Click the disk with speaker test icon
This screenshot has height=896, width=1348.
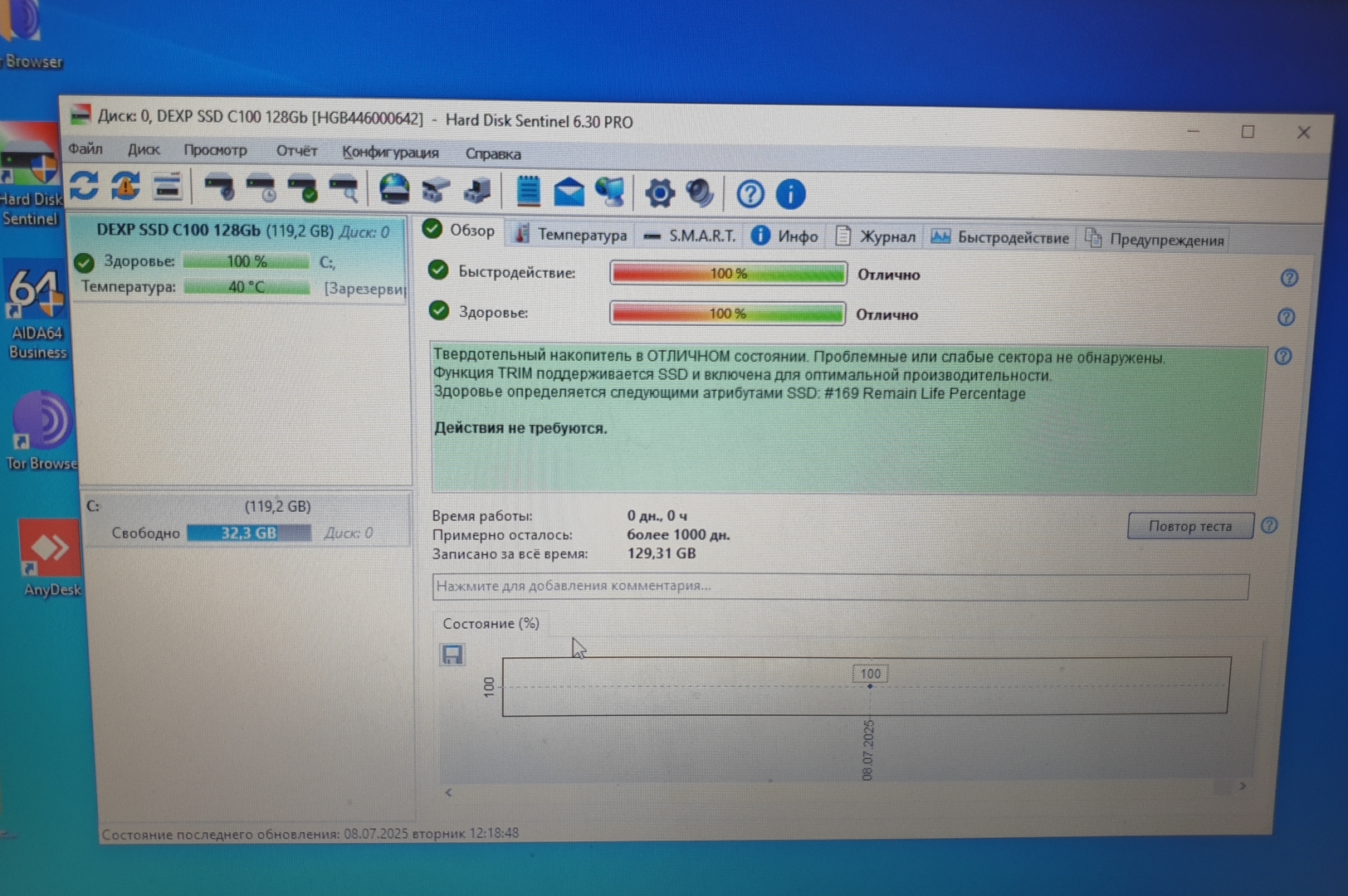click(219, 188)
